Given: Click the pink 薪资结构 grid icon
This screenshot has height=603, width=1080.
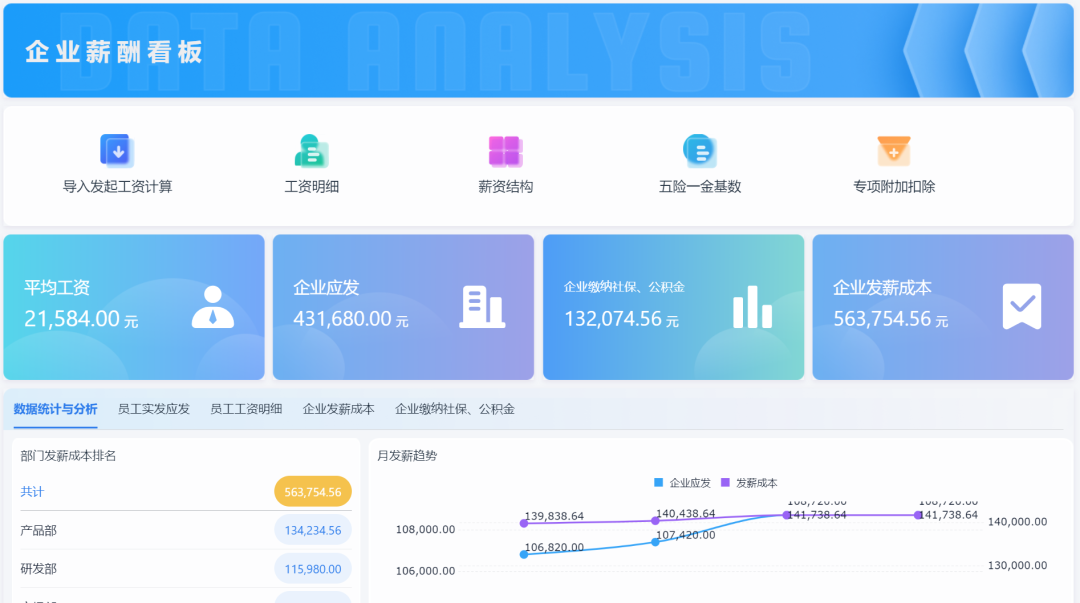Looking at the screenshot, I should (505, 151).
